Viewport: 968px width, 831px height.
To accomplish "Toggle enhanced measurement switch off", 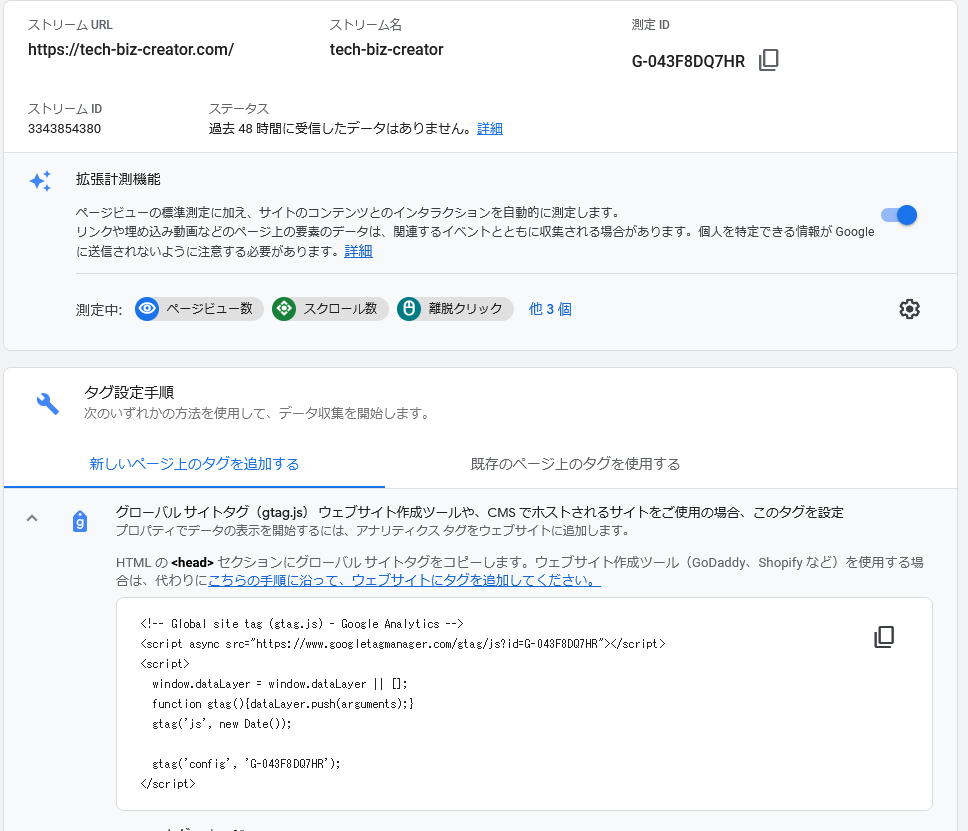I will 898,215.
